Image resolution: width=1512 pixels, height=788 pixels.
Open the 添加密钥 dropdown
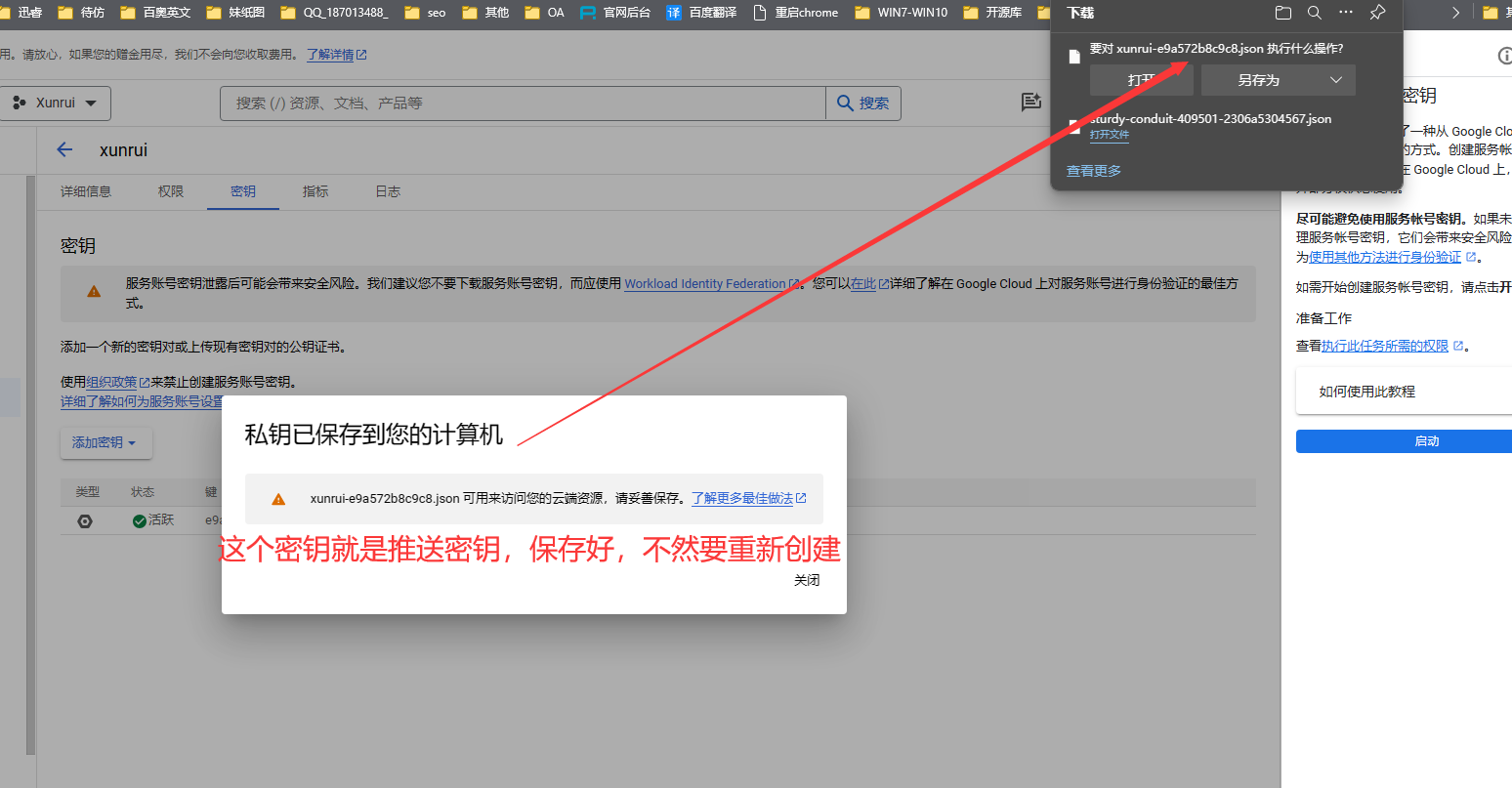[105, 443]
